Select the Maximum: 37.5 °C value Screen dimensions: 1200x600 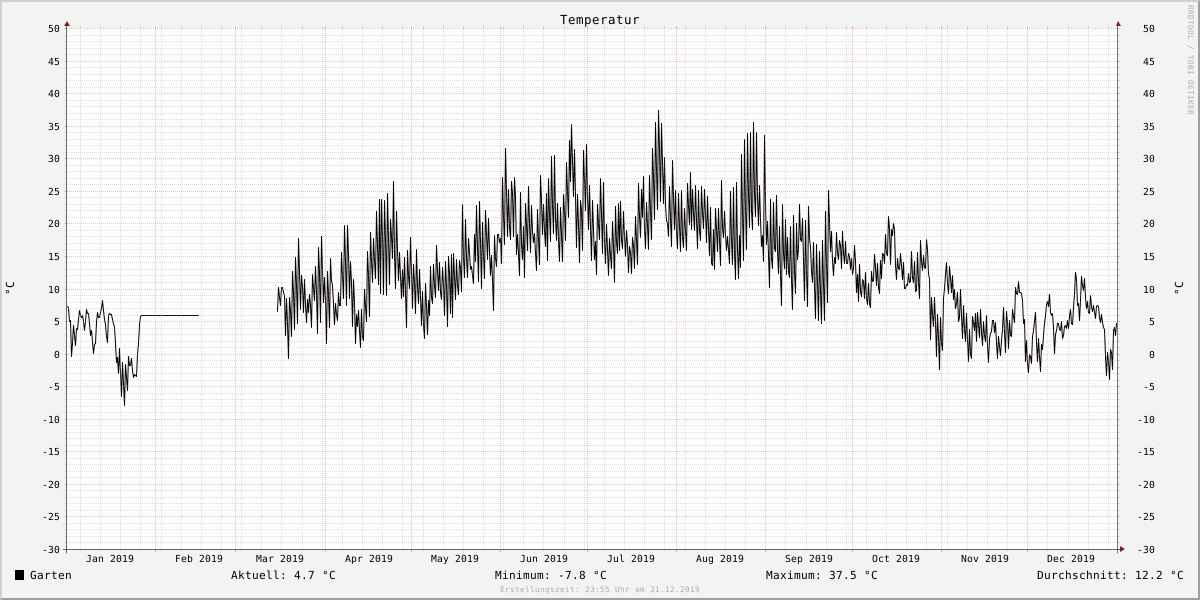click(821, 575)
